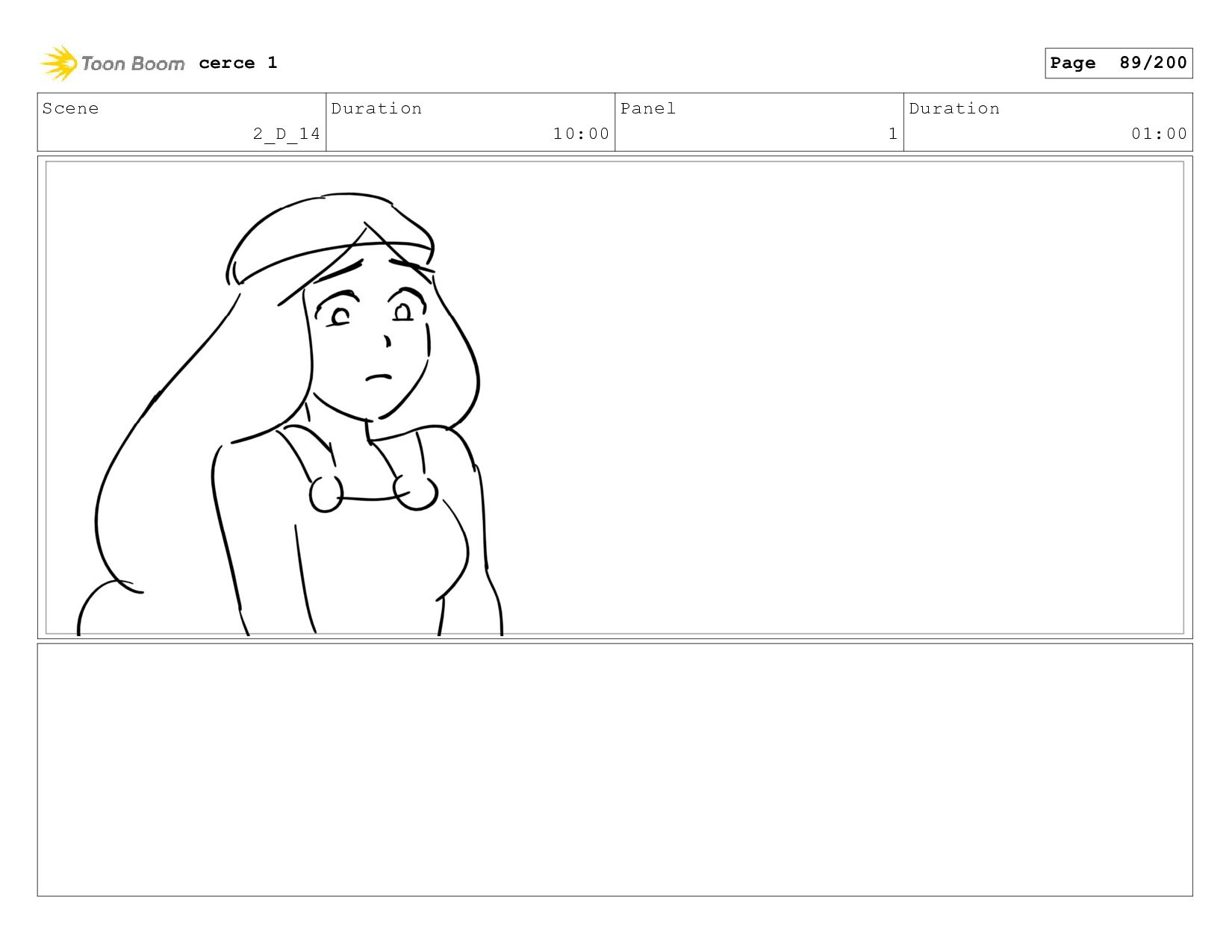The width and height of the screenshot is (1232, 952).
Task: Click the "Page 89/200" indicator
Action: (x=1119, y=63)
